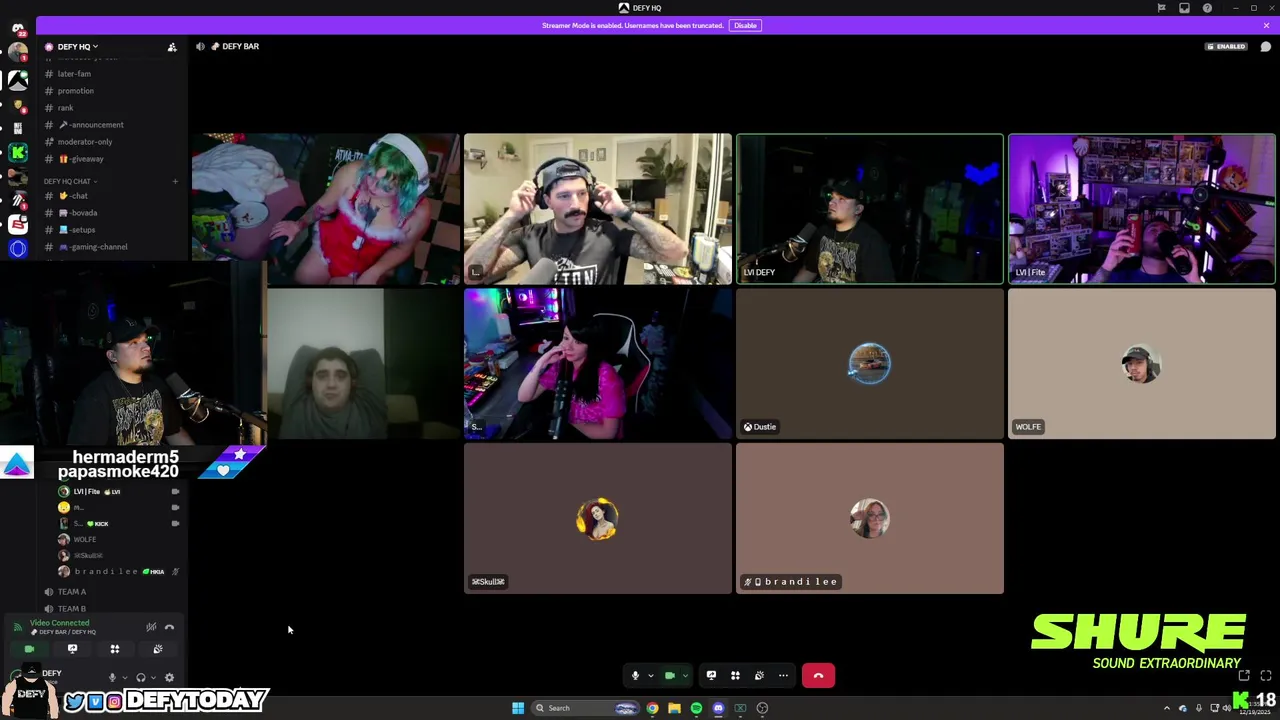This screenshot has height=720, width=1280.
Task: Focus the LVI Fite video tile
Action: click(1142, 209)
